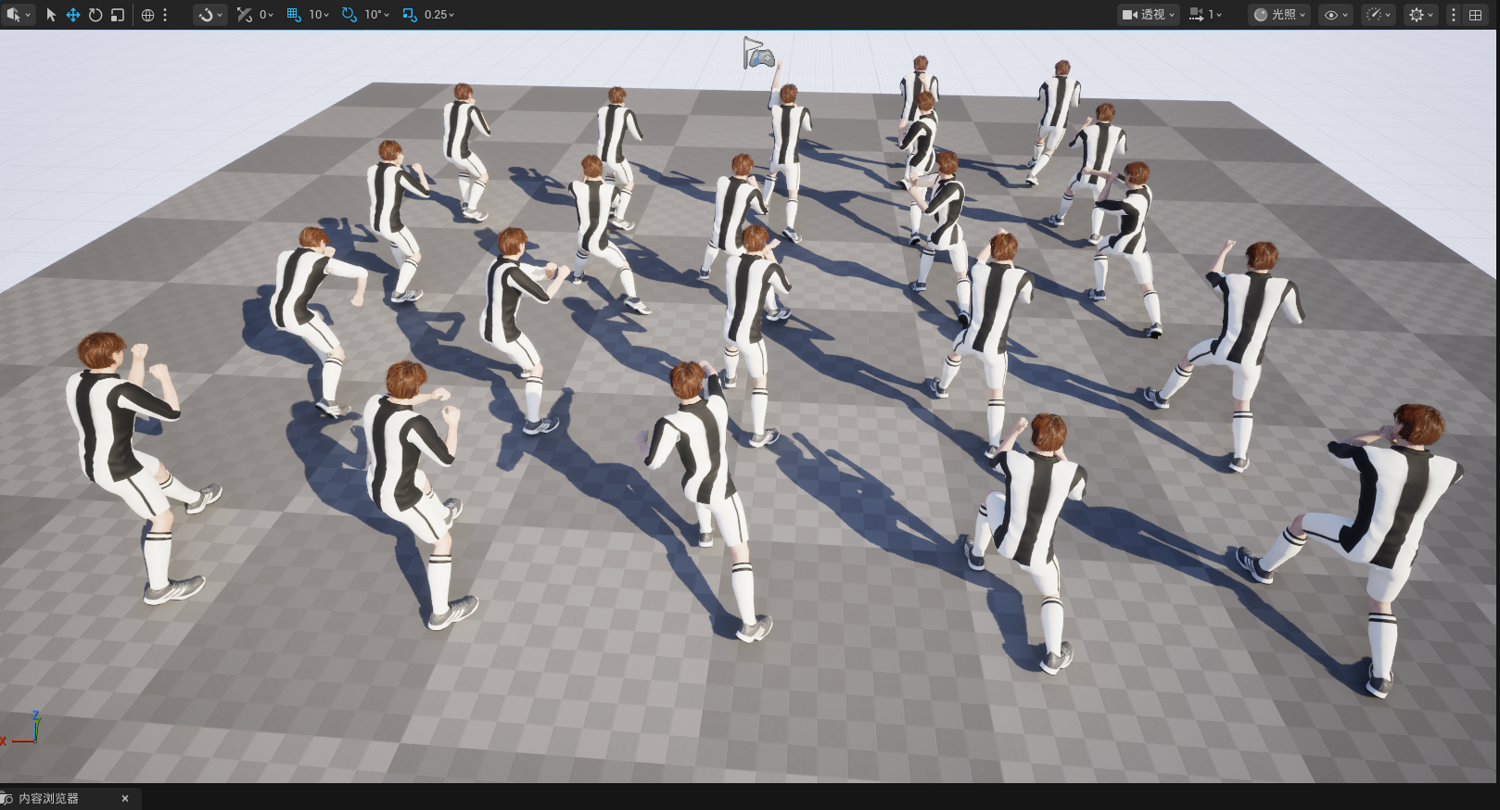Select the arrow Select tool
Image resolution: width=1500 pixels, height=810 pixels.
coord(51,15)
